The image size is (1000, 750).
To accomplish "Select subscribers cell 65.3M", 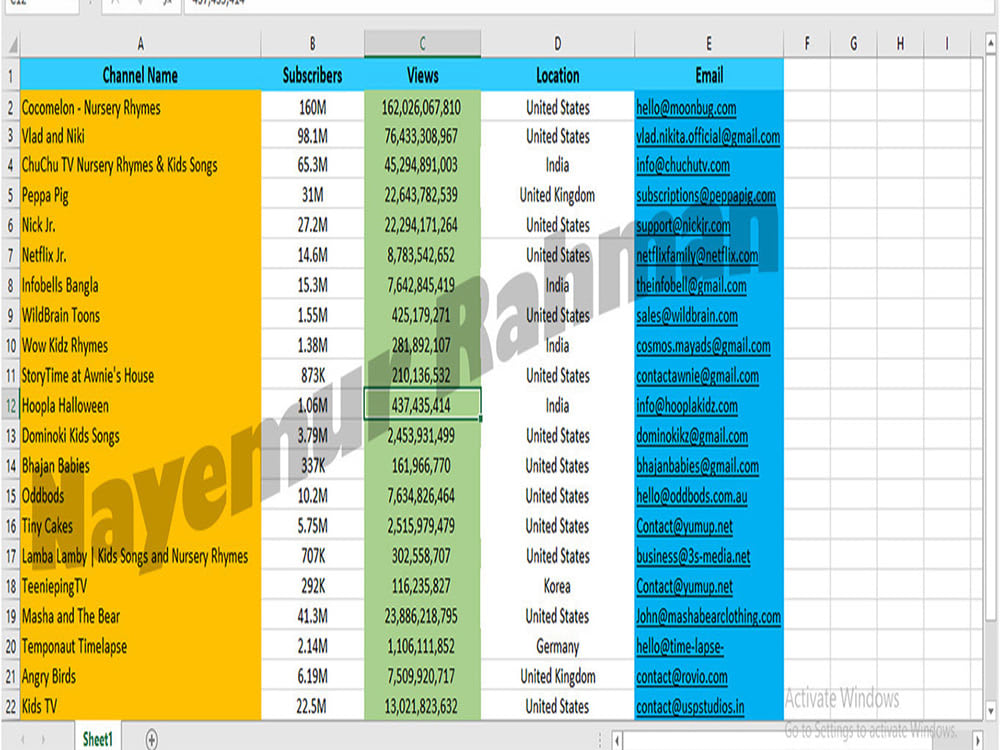I will click(x=312, y=165).
